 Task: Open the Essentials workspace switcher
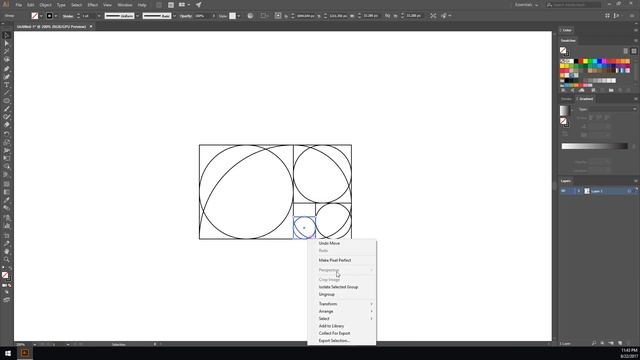click(x=526, y=5)
